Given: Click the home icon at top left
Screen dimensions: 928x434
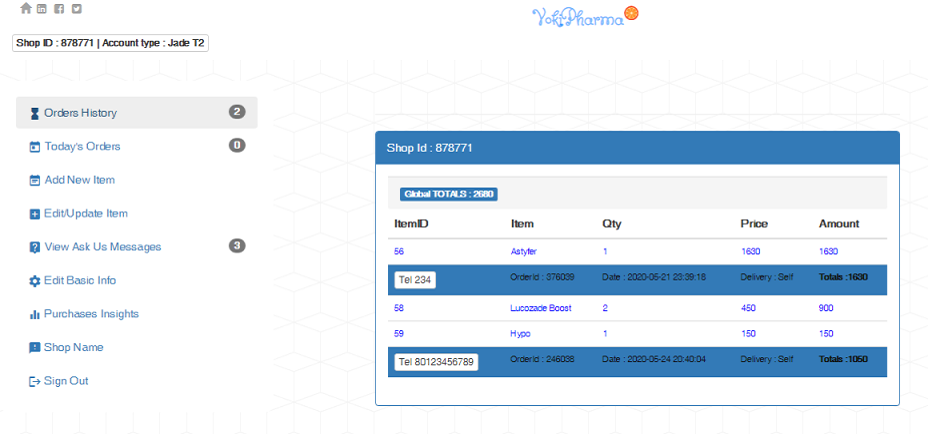Looking at the screenshot, I should click(x=25, y=8).
